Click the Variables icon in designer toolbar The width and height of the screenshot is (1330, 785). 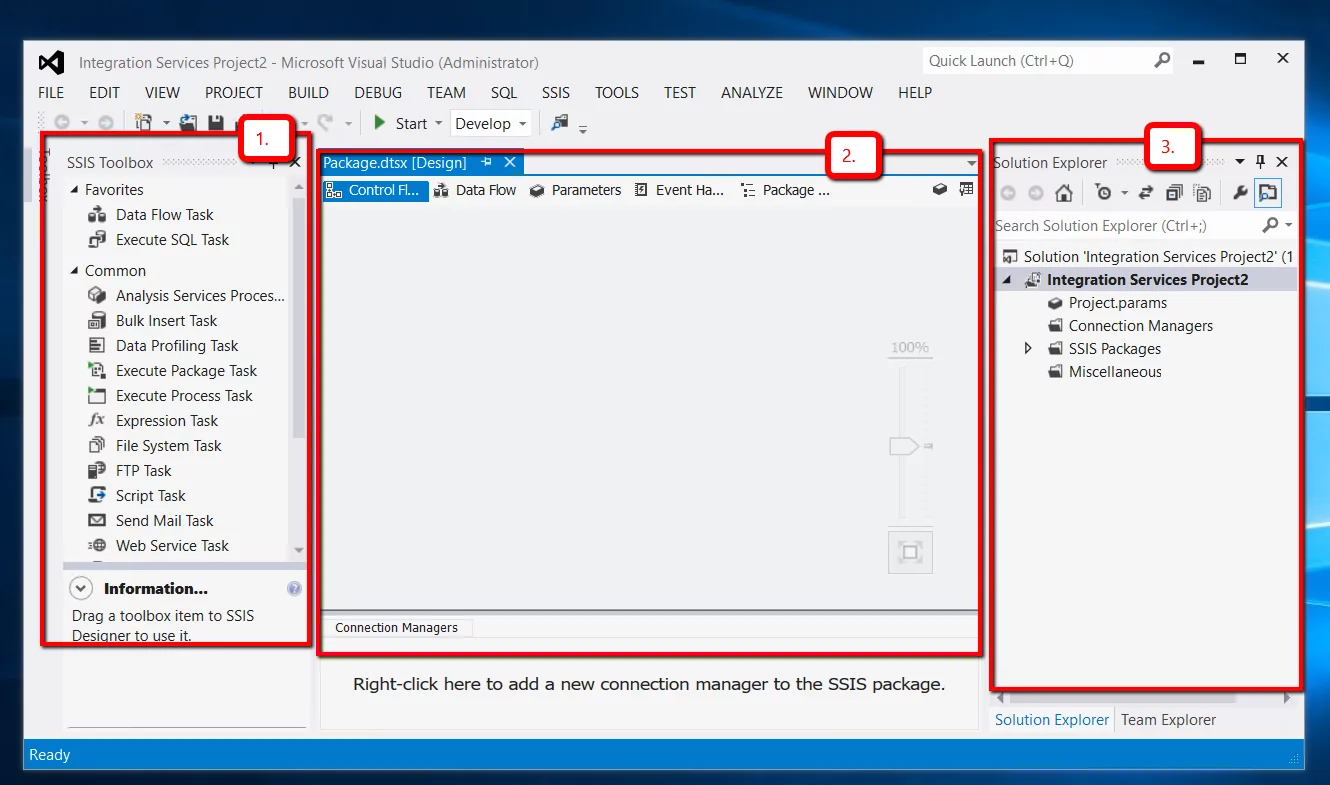tap(939, 189)
